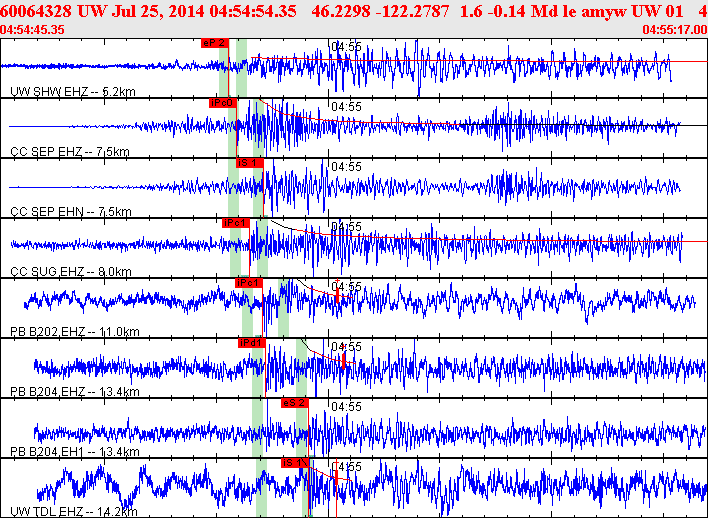
Task: Click the PB B204 EHZ -- 13.4km station label
Action: click(75, 392)
